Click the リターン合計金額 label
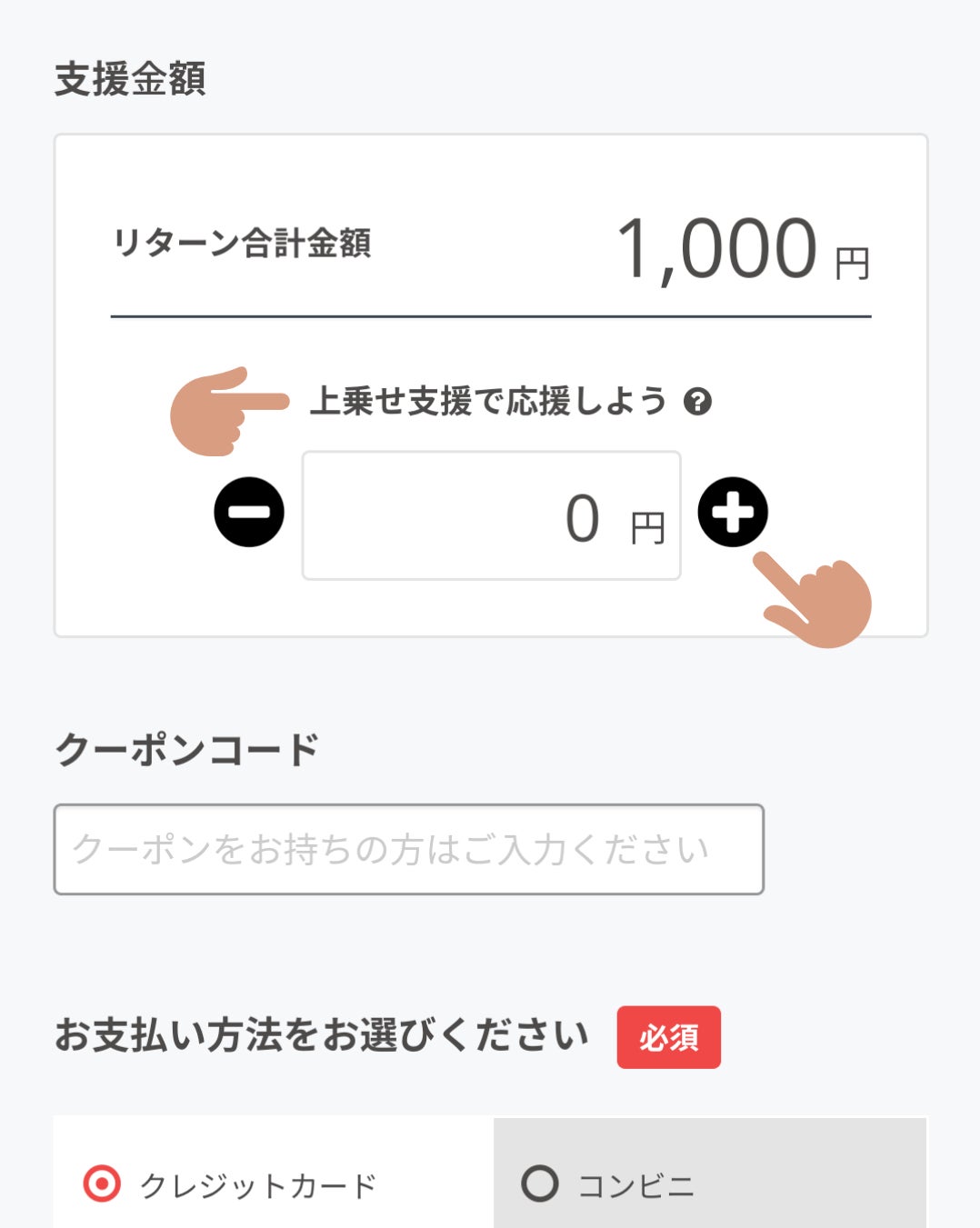980x1228 pixels. click(x=242, y=244)
